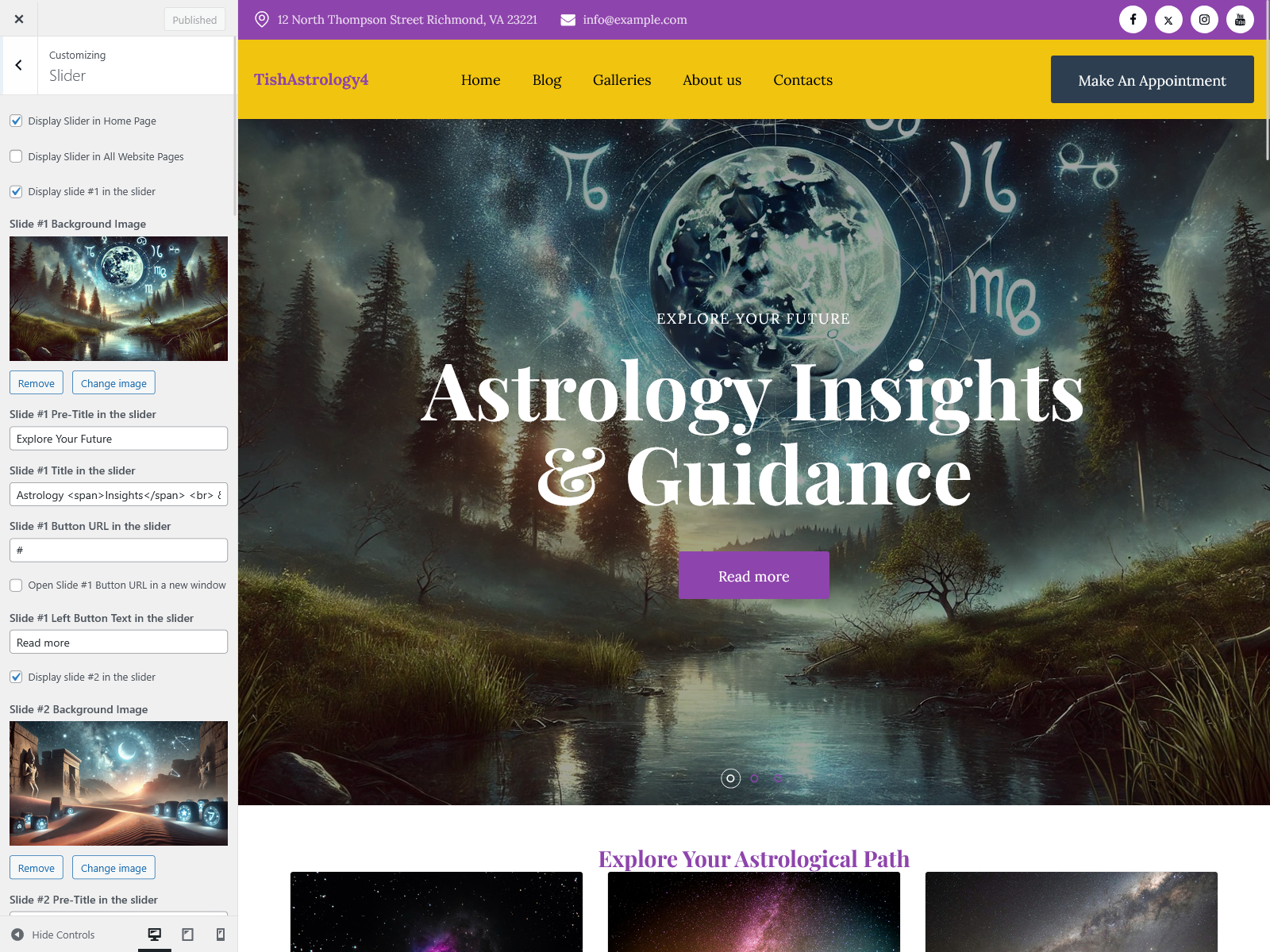Open the YouTube social icon
This screenshot has width=1270, height=952.
(1240, 19)
